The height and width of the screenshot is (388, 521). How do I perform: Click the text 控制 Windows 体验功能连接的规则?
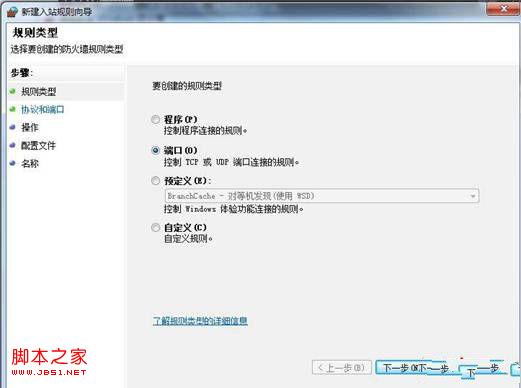(x=233, y=209)
